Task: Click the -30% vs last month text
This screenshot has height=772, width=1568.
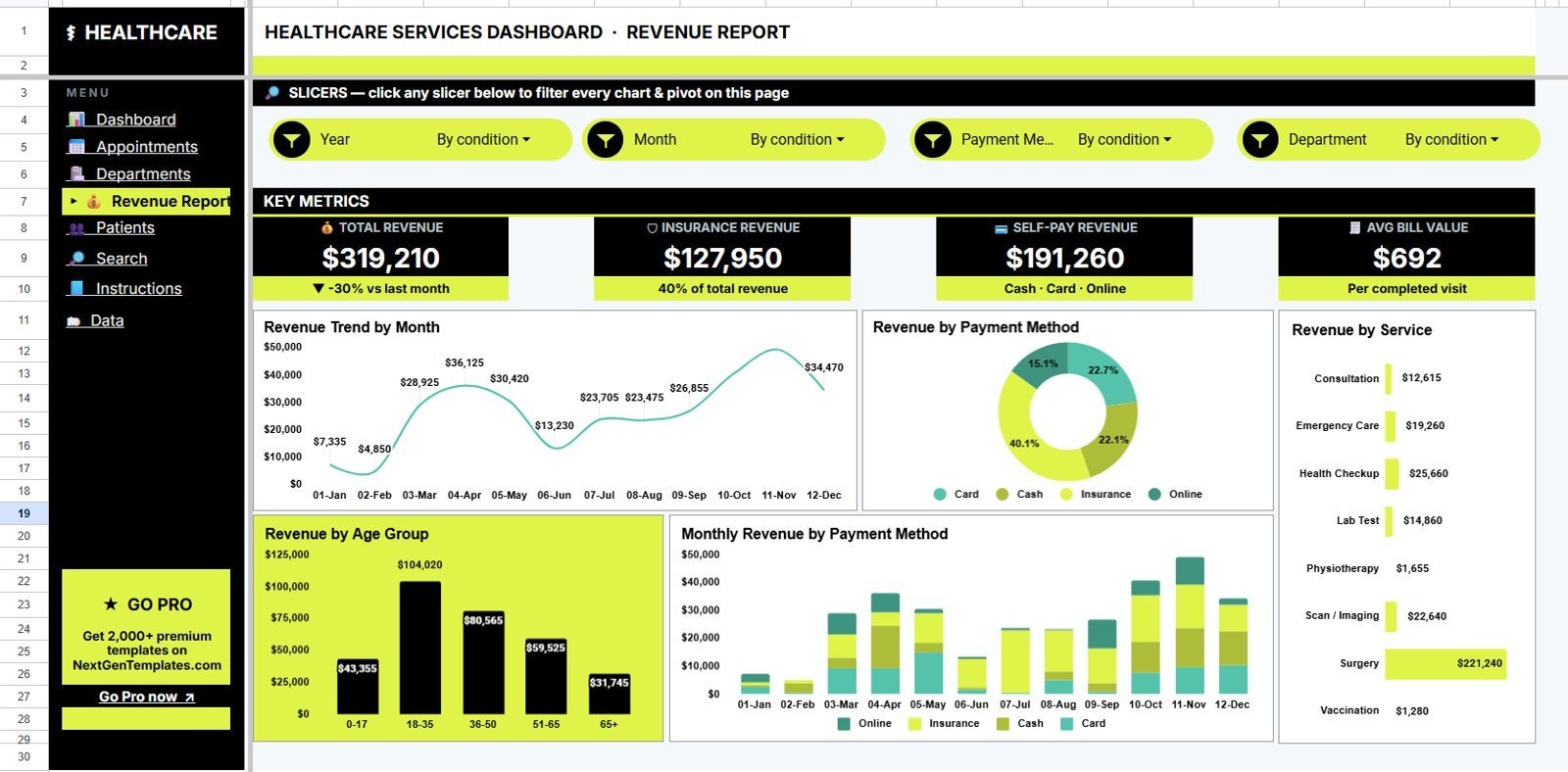Action: [x=380, y=289]
